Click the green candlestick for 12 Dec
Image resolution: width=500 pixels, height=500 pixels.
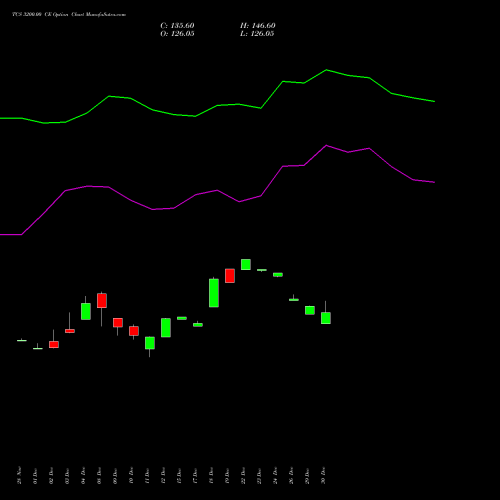click(166, 327)
